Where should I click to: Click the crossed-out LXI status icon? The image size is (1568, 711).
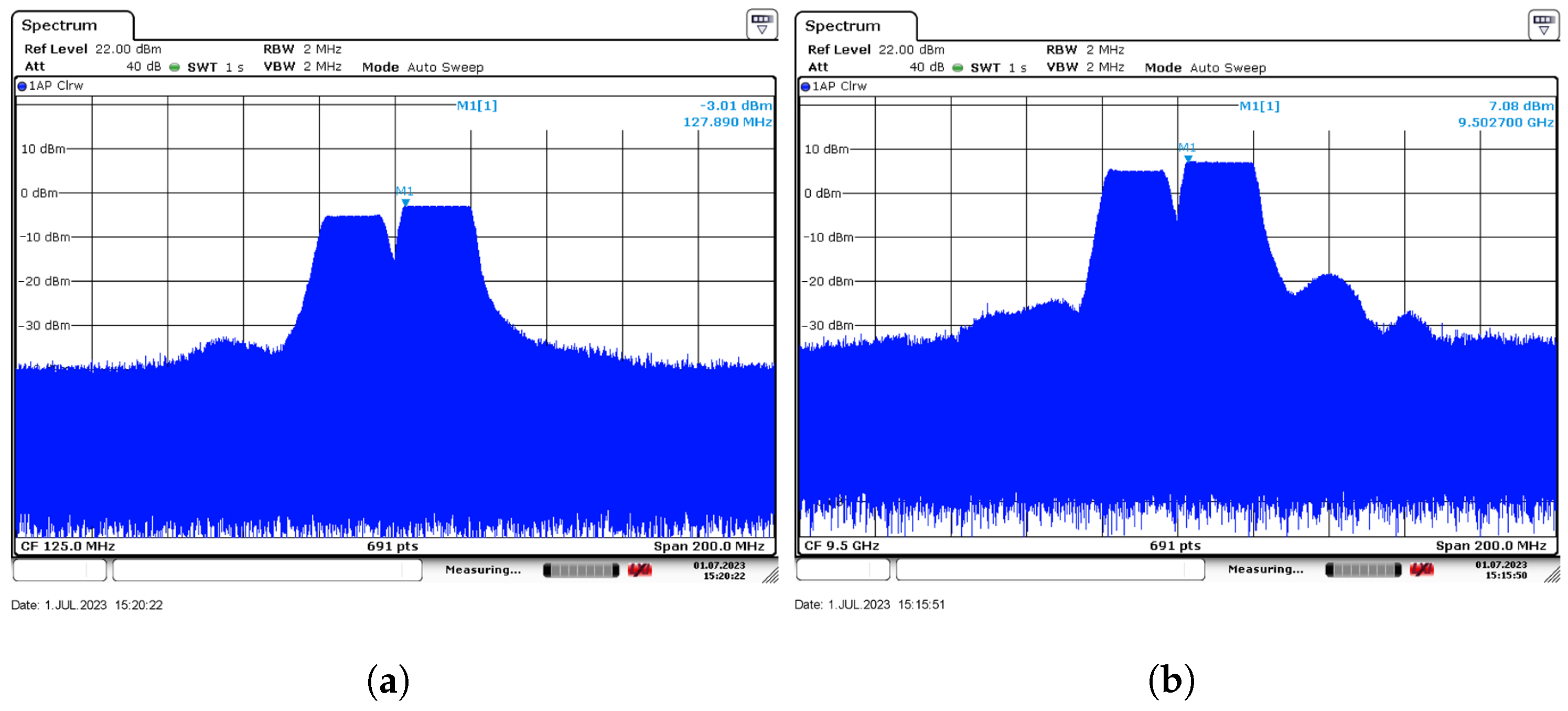coord(640,570)
